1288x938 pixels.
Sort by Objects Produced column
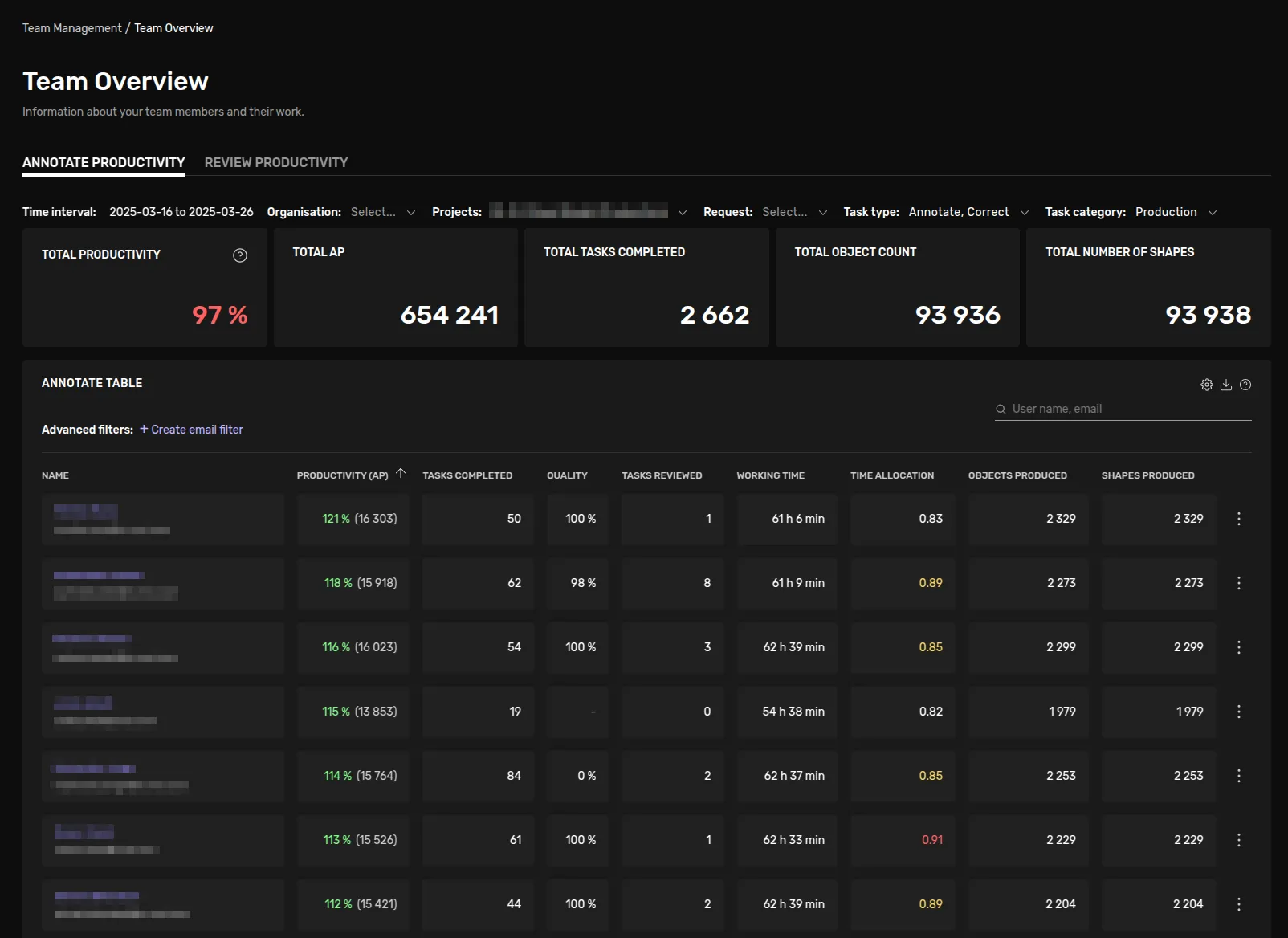pyautogui.click(x=1017, y=475)
